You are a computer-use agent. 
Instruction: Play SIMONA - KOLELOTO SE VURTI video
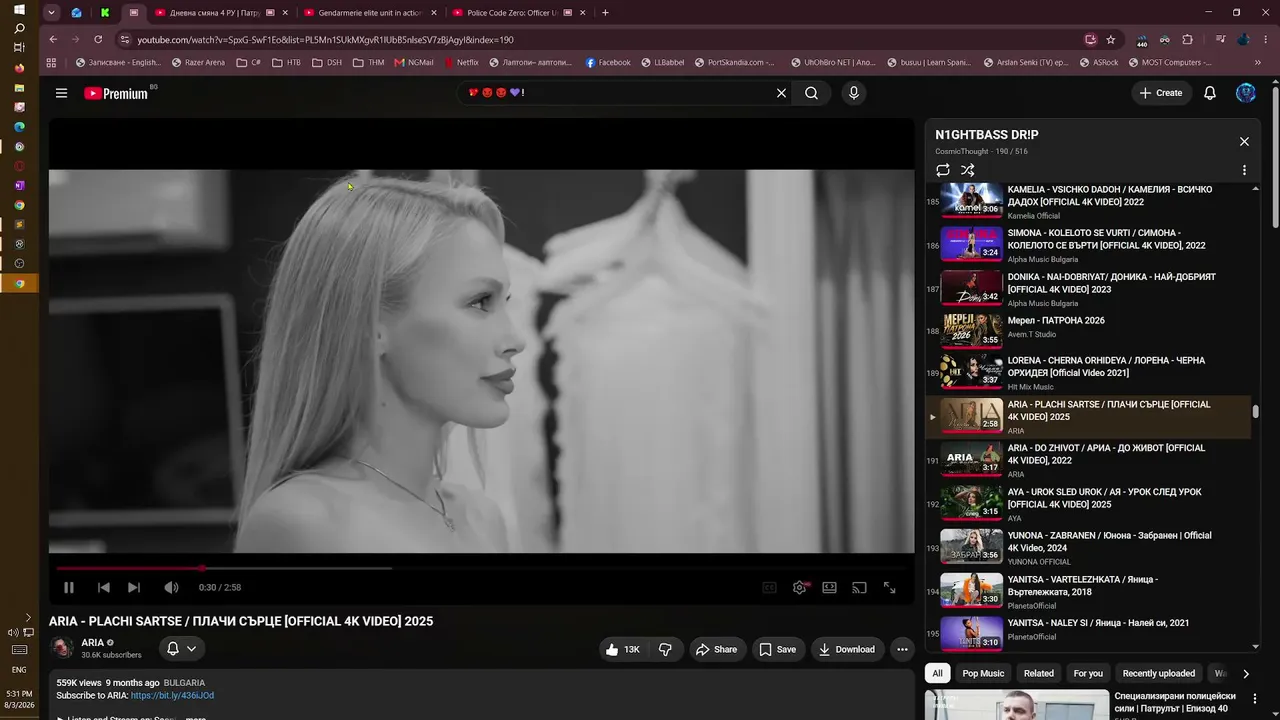pyautogui.click(x=1089, y=245)
